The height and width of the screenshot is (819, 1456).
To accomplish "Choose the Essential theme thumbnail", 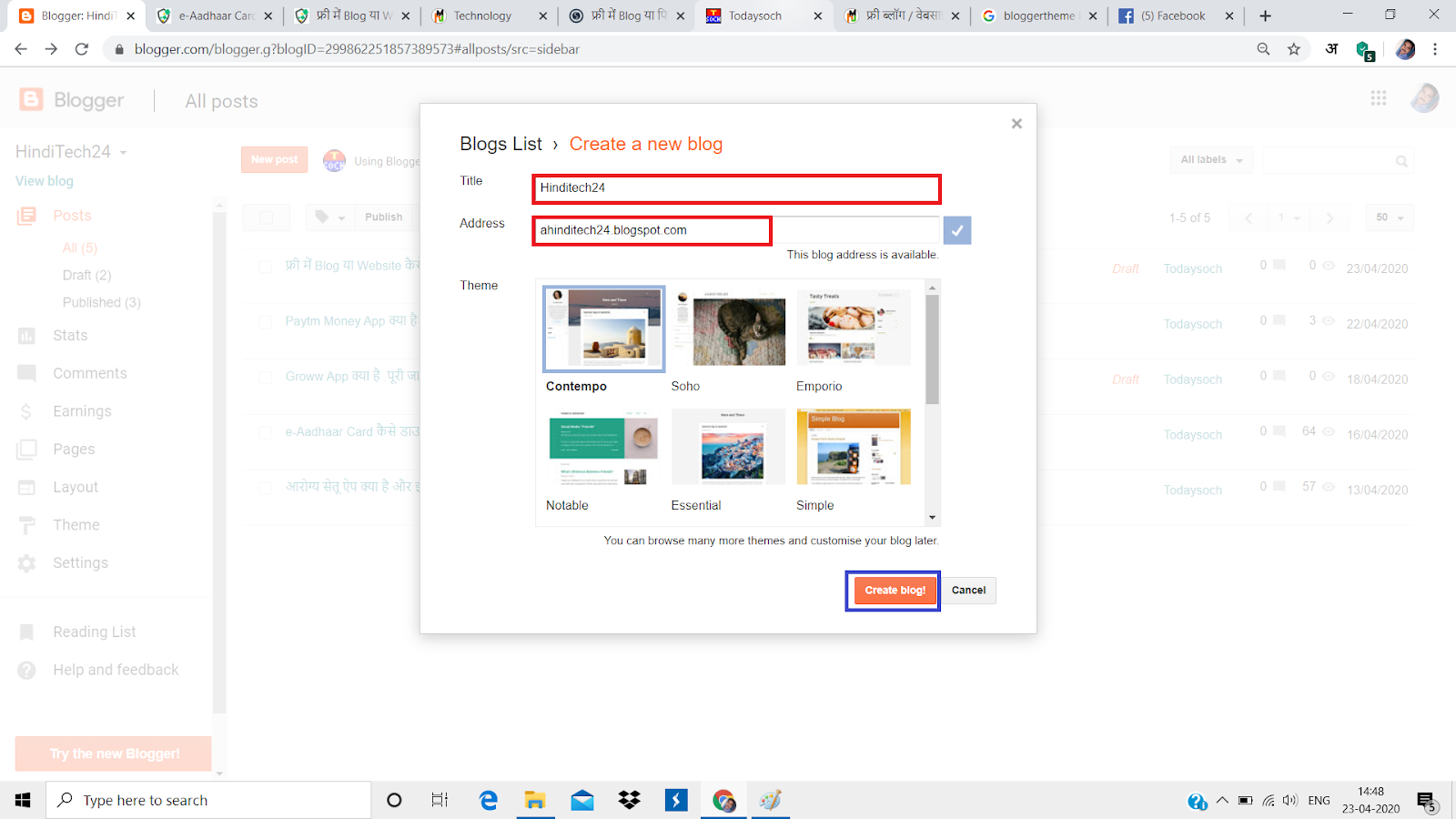I will (x=729, y=447).
